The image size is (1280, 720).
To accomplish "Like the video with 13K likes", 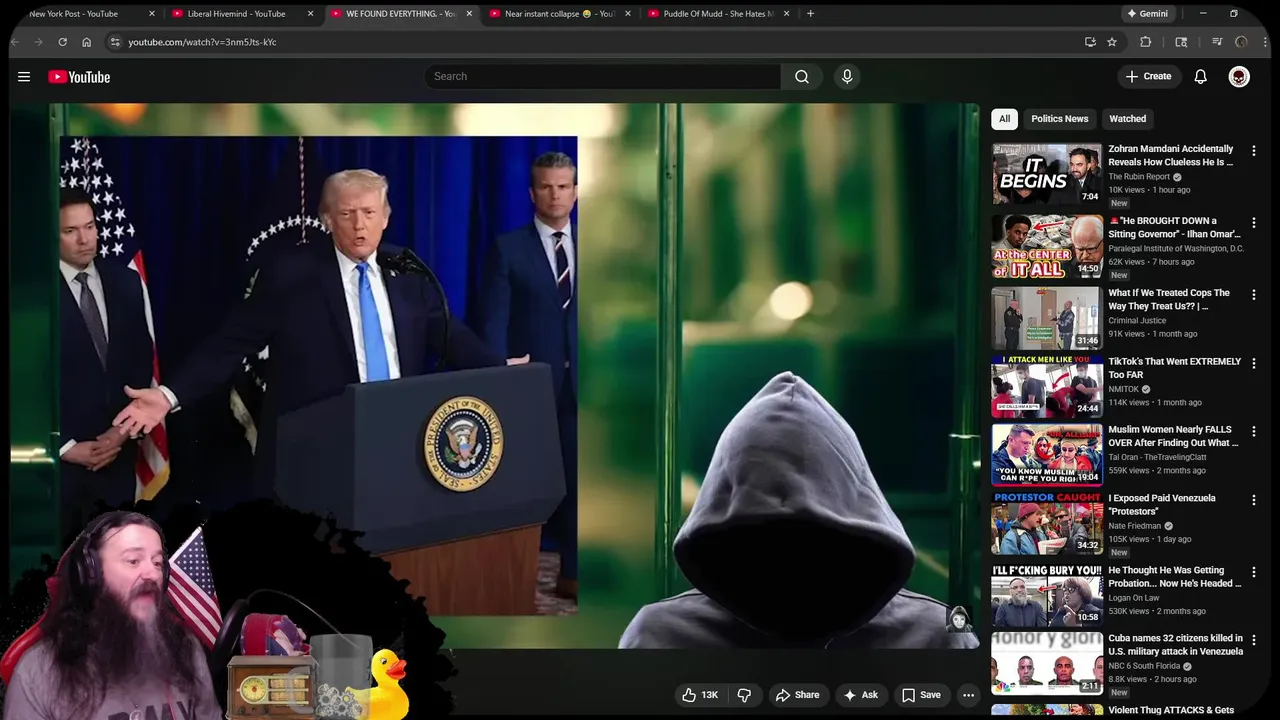I will coord(700,695).
